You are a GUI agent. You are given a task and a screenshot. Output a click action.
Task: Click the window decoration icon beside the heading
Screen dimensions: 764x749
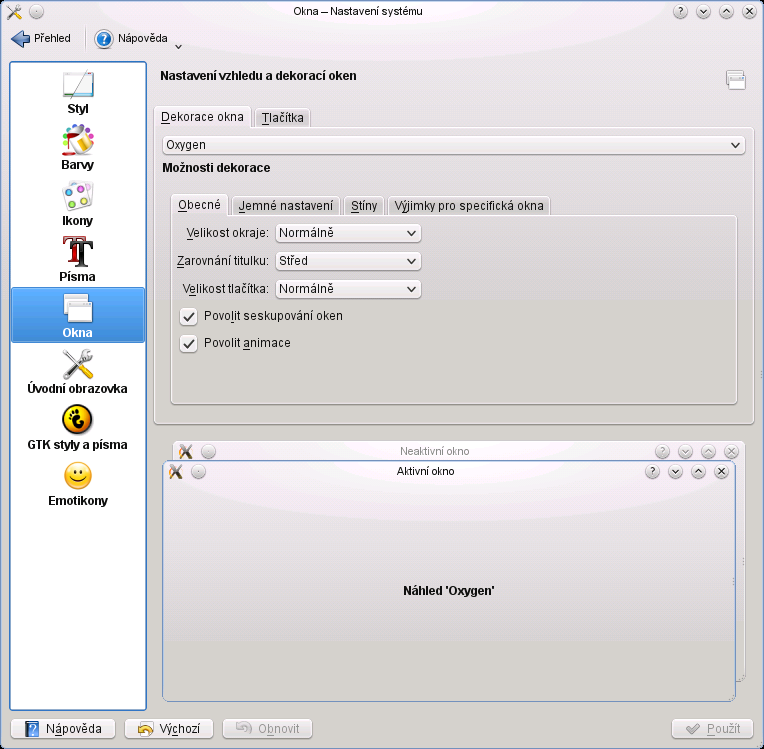pyautogui.click(x=736, y=80)
